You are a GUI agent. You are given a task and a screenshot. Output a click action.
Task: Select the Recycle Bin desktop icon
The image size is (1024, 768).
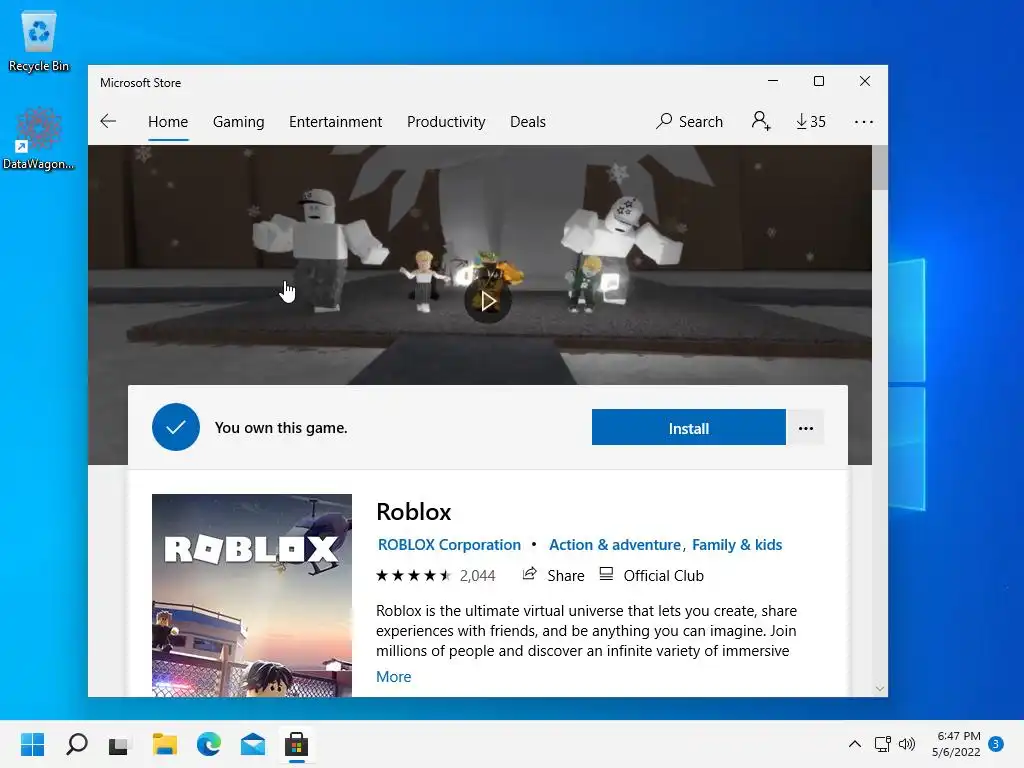39,42
